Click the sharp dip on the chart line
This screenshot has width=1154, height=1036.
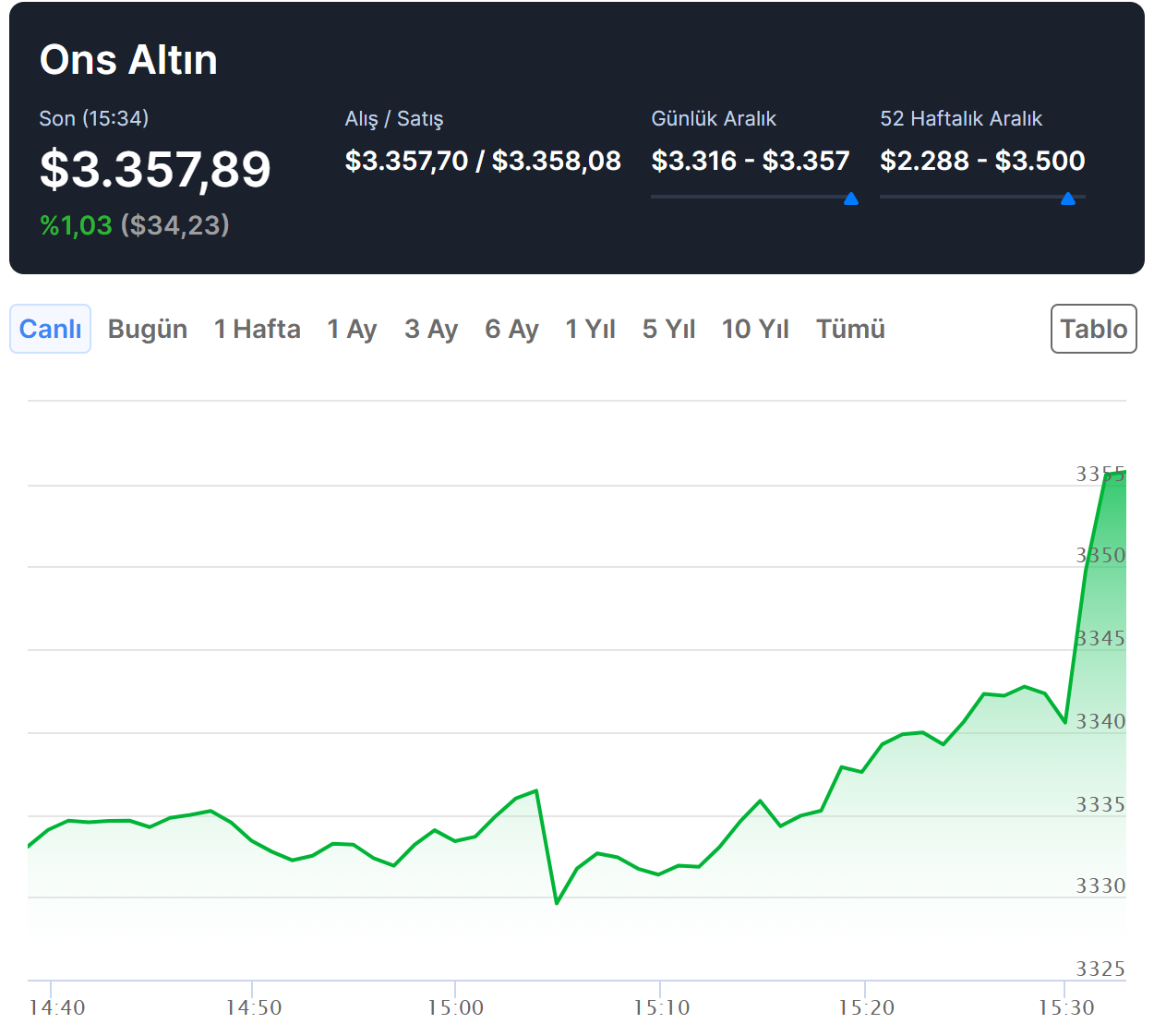(x=557, y=902)
